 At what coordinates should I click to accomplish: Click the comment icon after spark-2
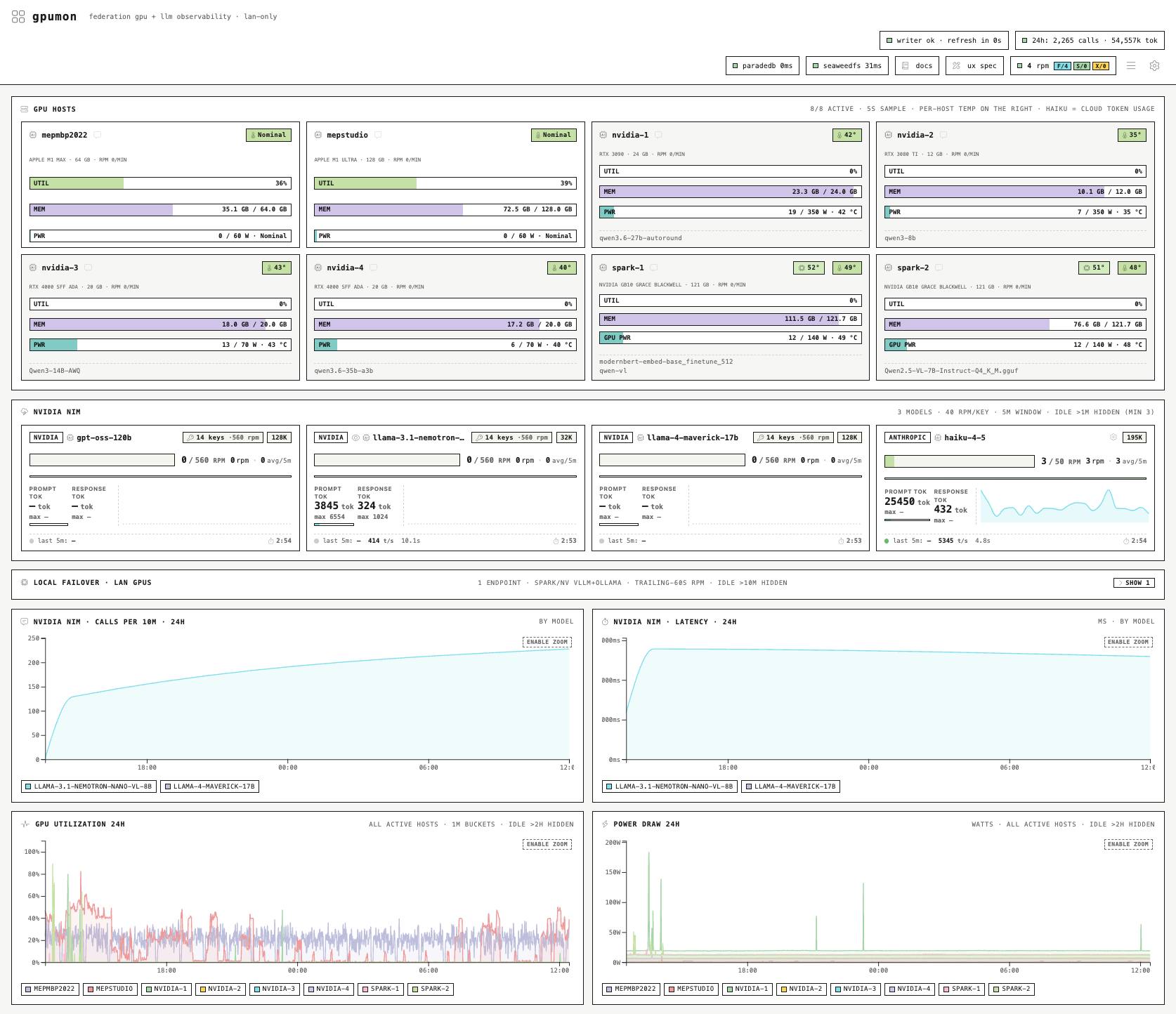[x=939, y=268]
